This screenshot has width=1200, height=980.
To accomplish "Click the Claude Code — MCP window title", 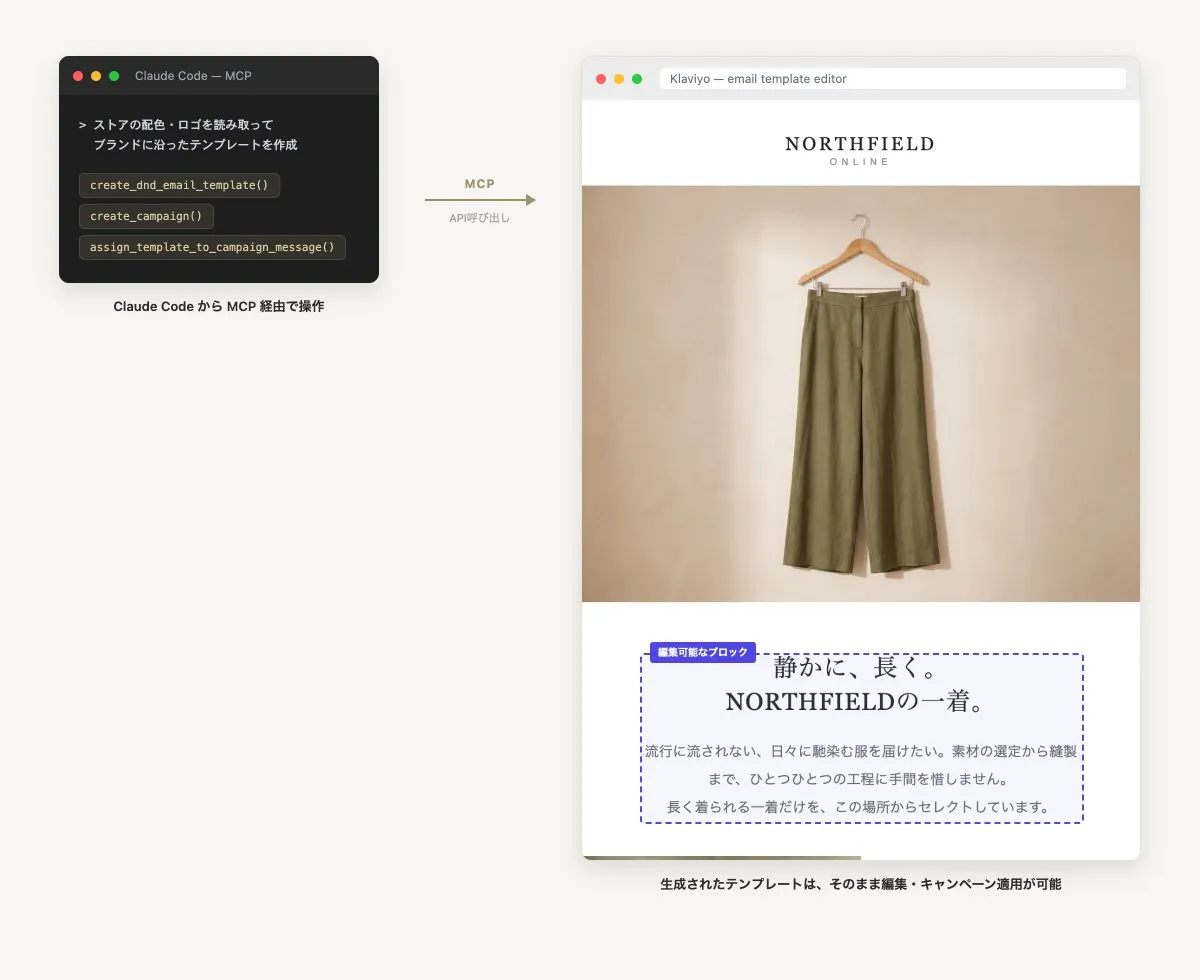I will pyautogui.click(x=193, y=76).
